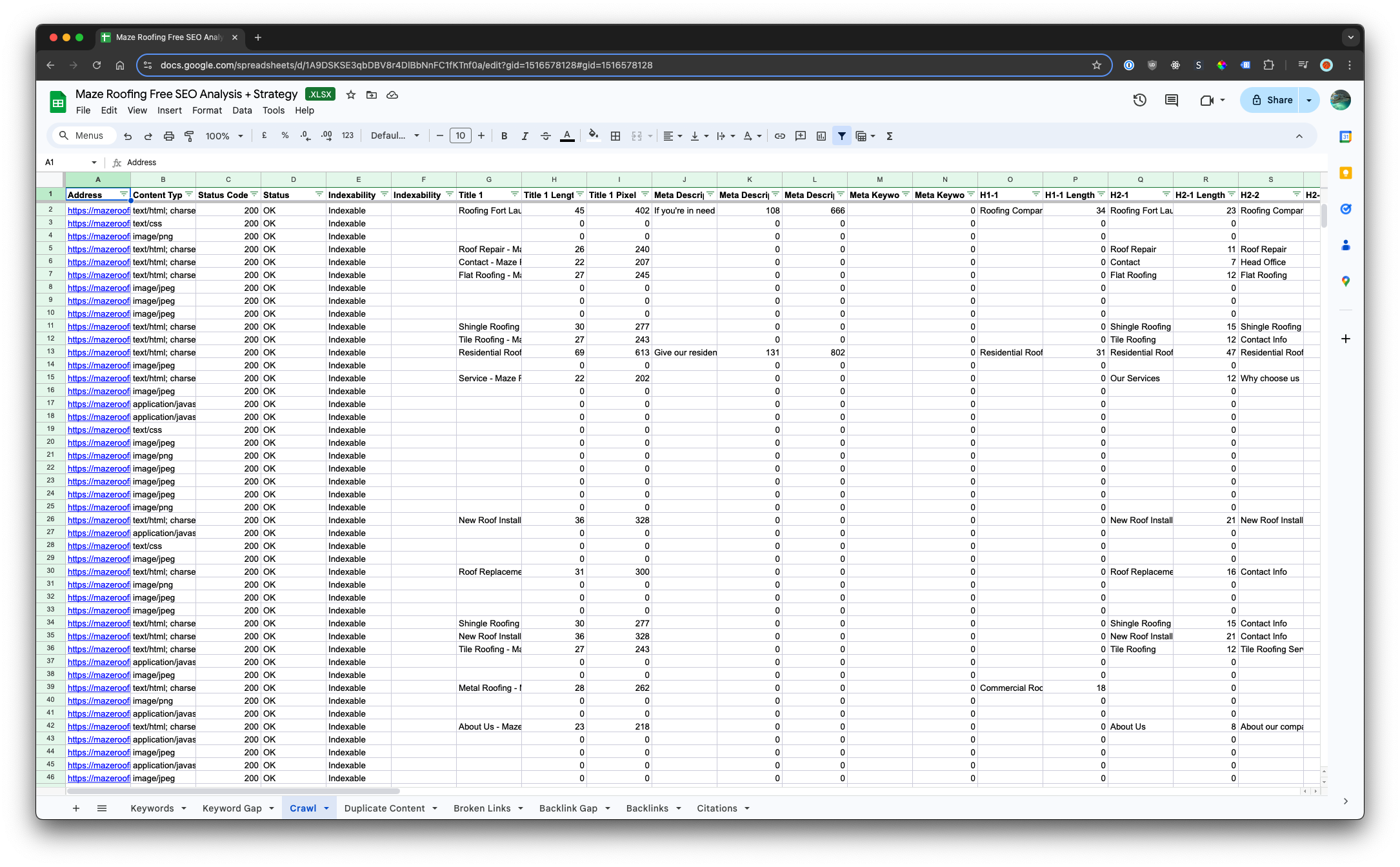This screenshot has height=867, width=1400.
Task: Click the filter icon in the toolbar
Action: pyautogui.click(x=842, y=135)
